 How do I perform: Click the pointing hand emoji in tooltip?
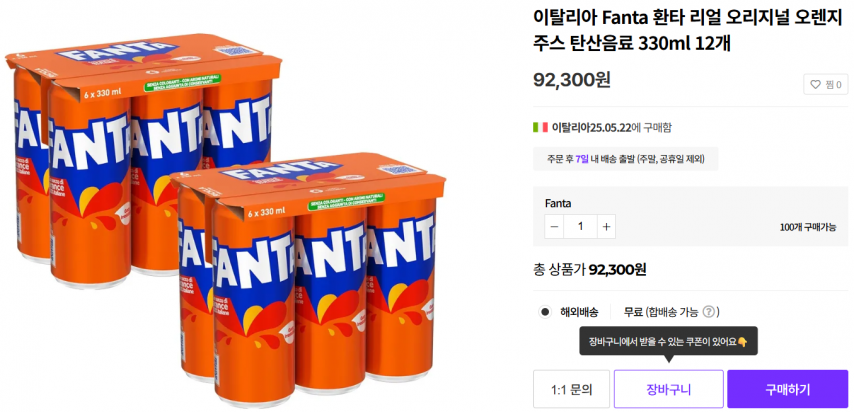point(741,341)
